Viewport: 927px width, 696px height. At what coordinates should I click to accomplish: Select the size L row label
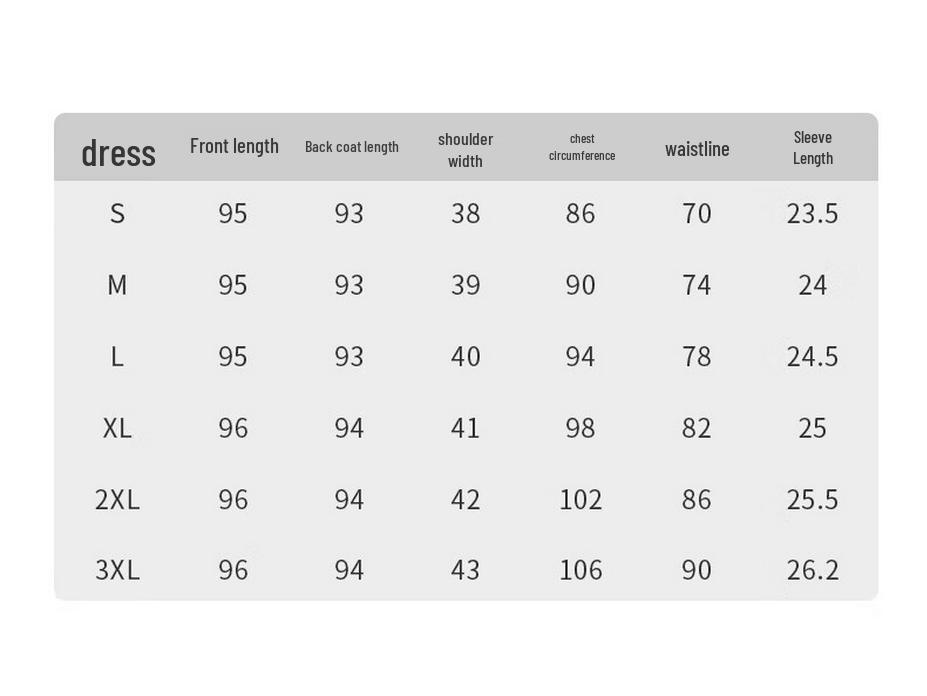[x=117, y=356]
